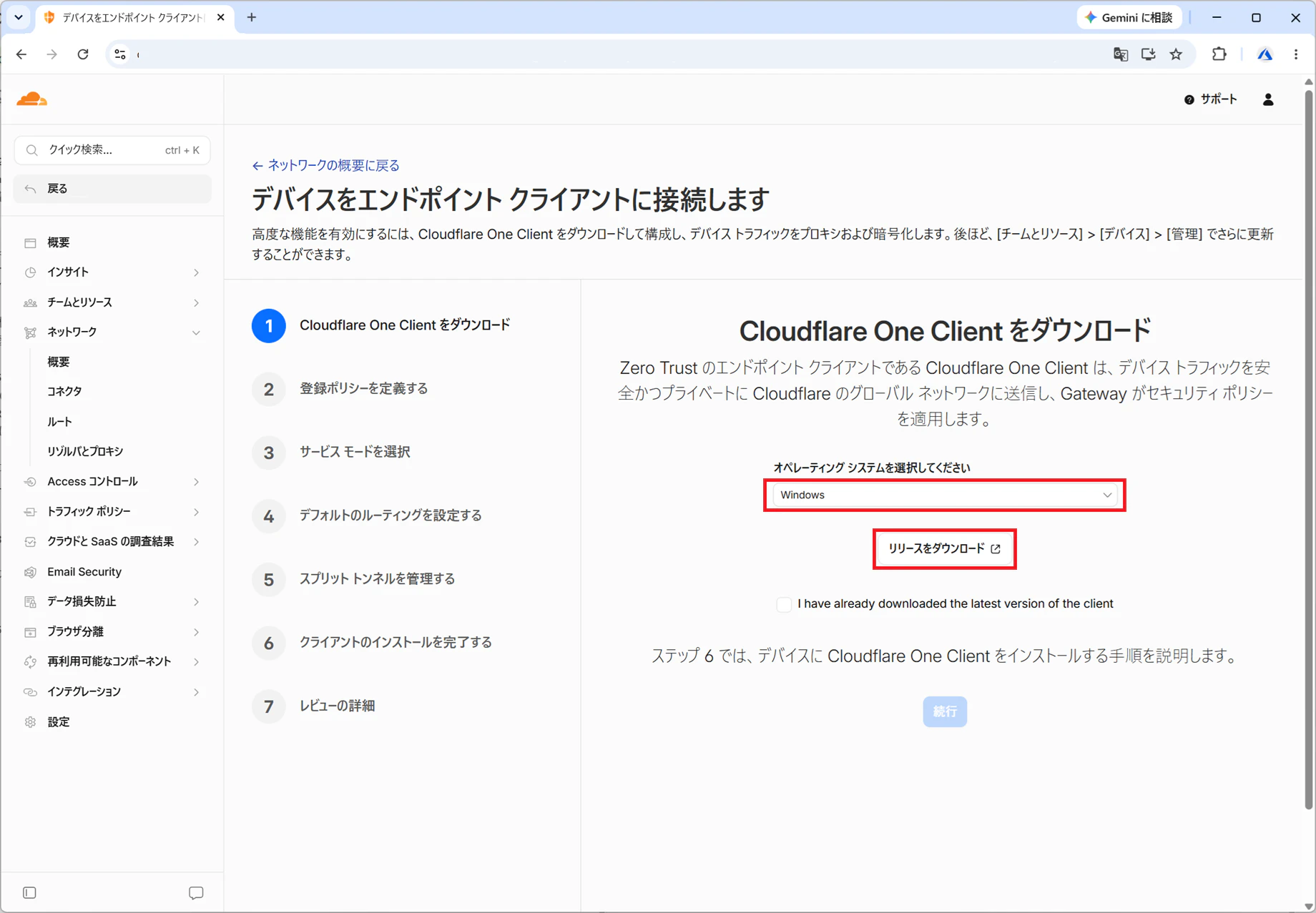Screen dimensions: 1316x913
Task: Expand the Access コントロール section
Action: pos(112,482)
